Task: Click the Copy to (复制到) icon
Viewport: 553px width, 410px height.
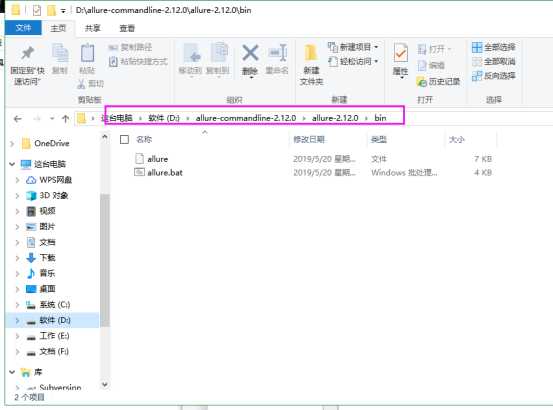Action: 219,53
